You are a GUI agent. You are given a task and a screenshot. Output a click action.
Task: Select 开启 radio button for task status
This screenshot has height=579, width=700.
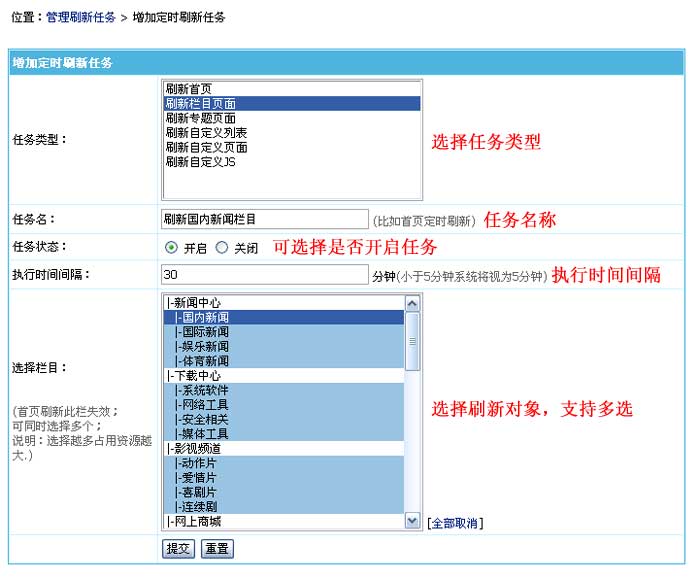click(172, 247)
